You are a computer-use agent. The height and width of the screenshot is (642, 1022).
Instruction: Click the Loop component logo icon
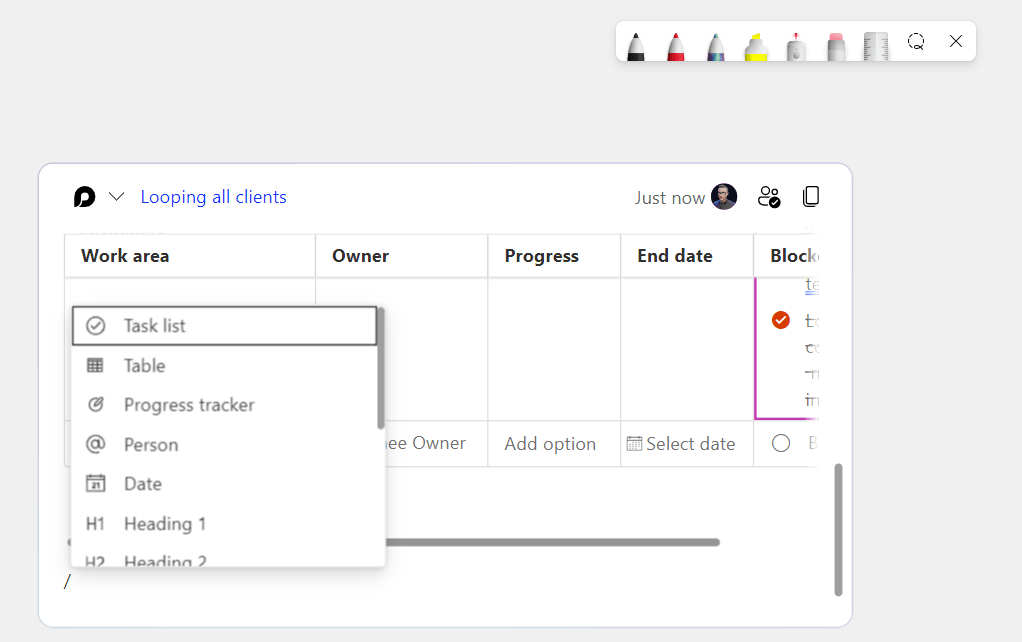click(x=85, y=197)
